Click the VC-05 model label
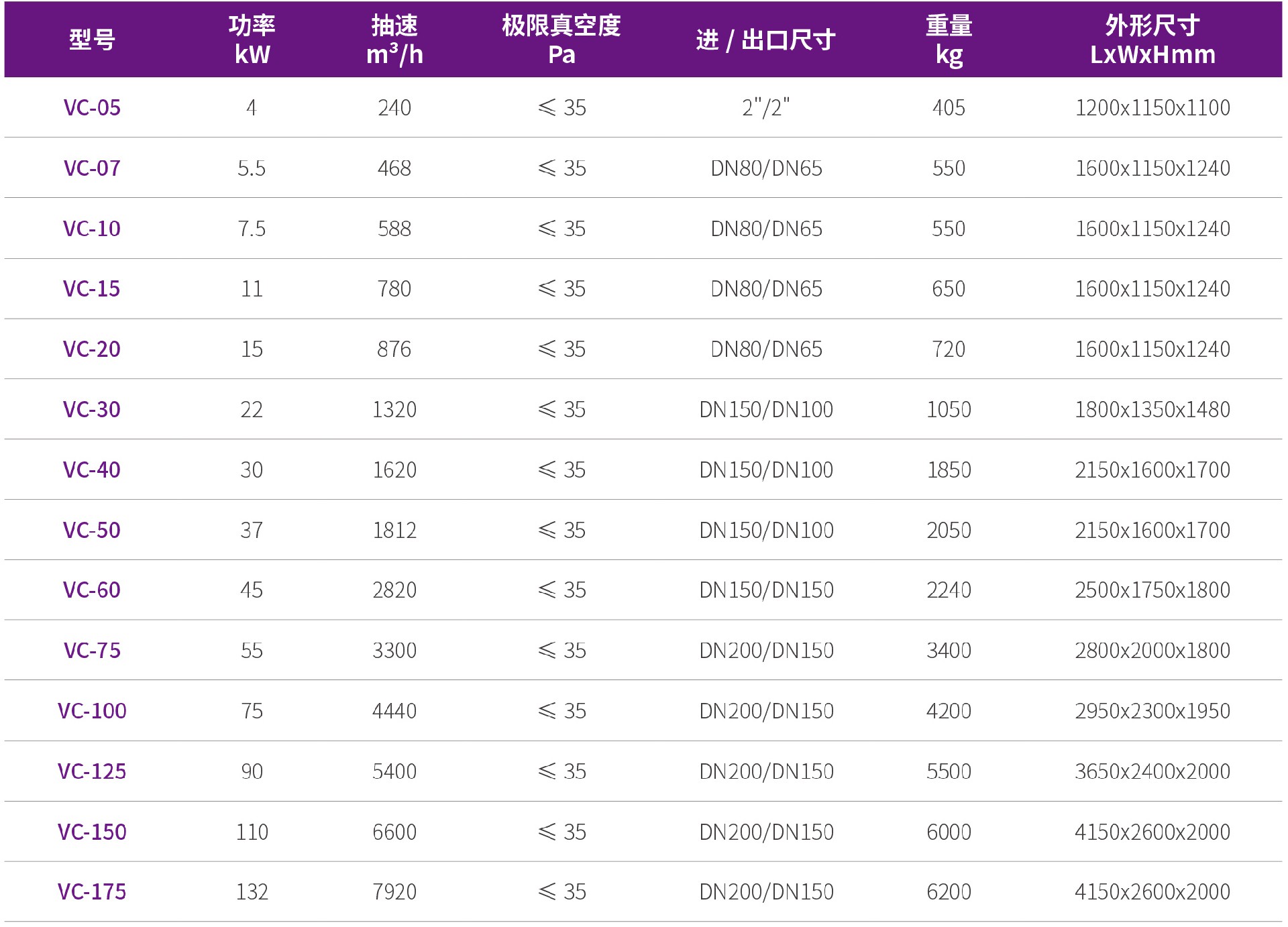This screenshot has width=1288, height=927. click(92, 108)
